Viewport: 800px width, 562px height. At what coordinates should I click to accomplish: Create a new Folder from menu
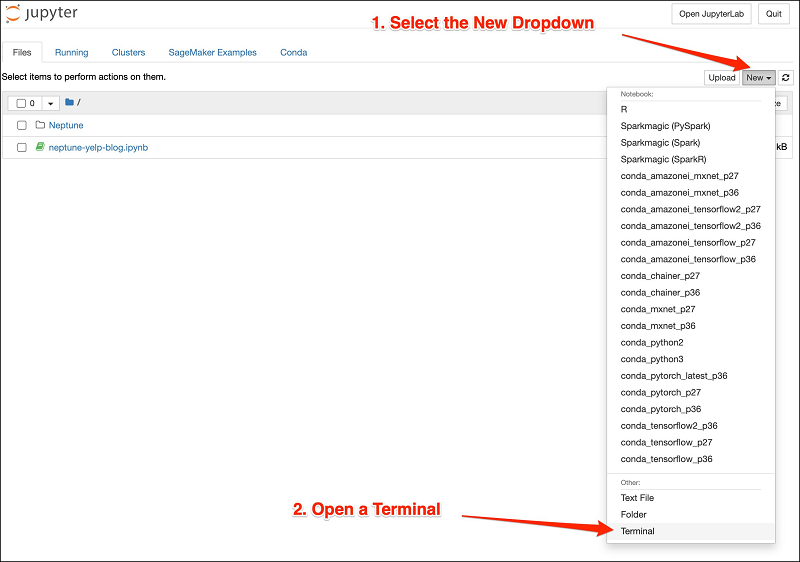coord(691,515)
